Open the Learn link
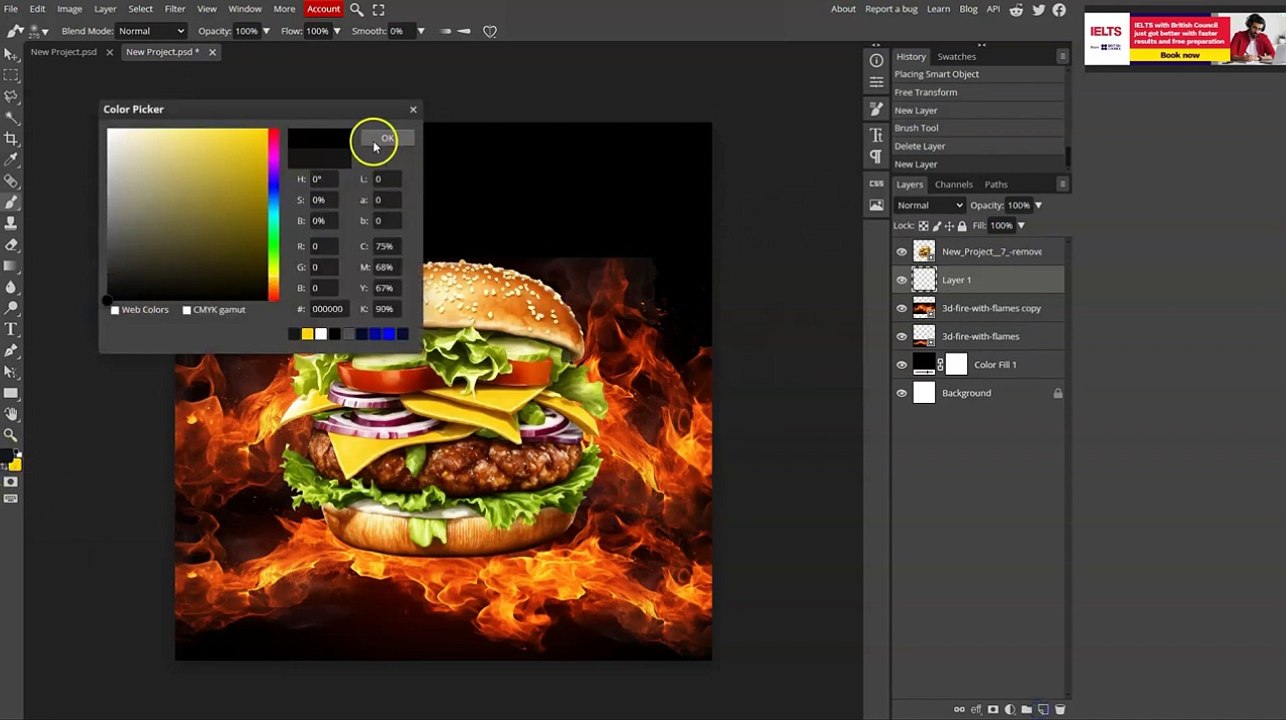The image size is (1286, 720). [x=938, y=9]
